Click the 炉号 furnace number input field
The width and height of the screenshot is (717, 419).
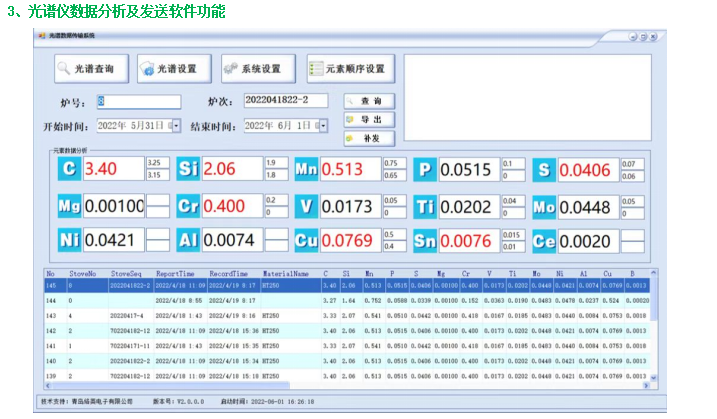[x=138, y=101]
